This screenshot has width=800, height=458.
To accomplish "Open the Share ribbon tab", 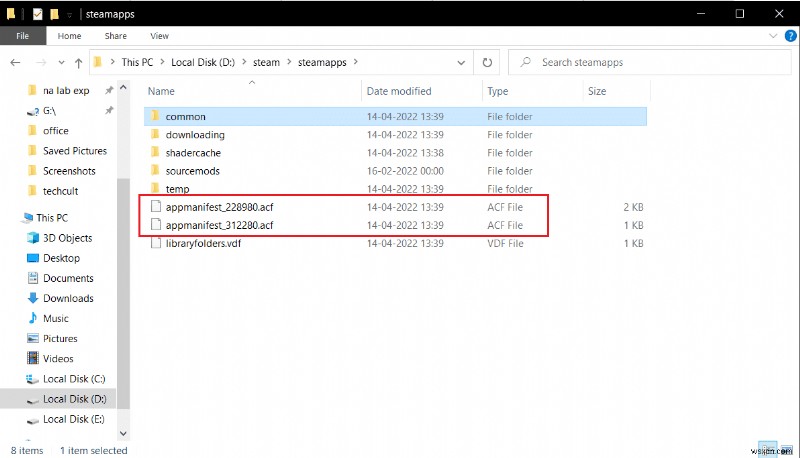I will tap(116, 36).
